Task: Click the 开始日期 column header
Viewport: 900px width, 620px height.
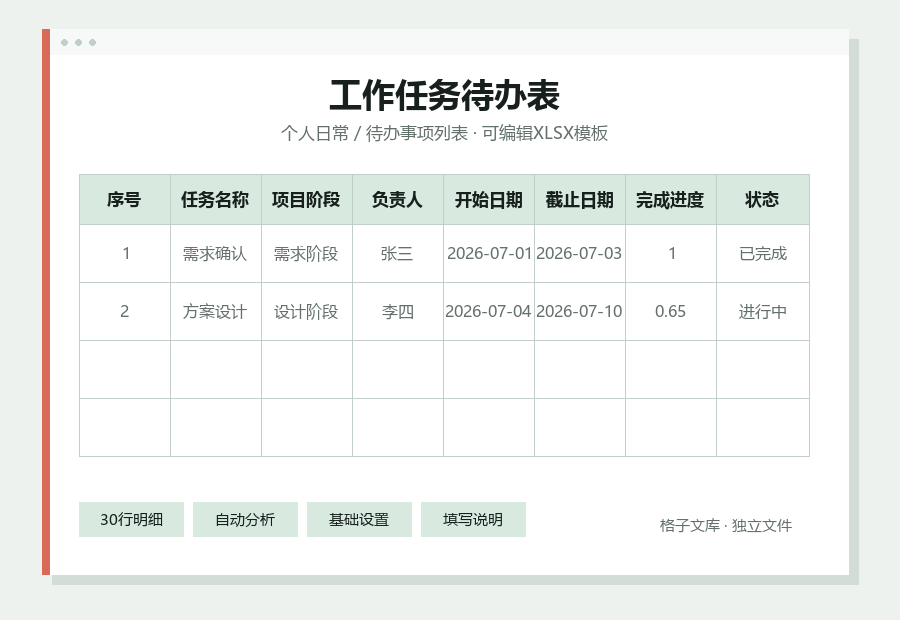Action: coord(488,200)
